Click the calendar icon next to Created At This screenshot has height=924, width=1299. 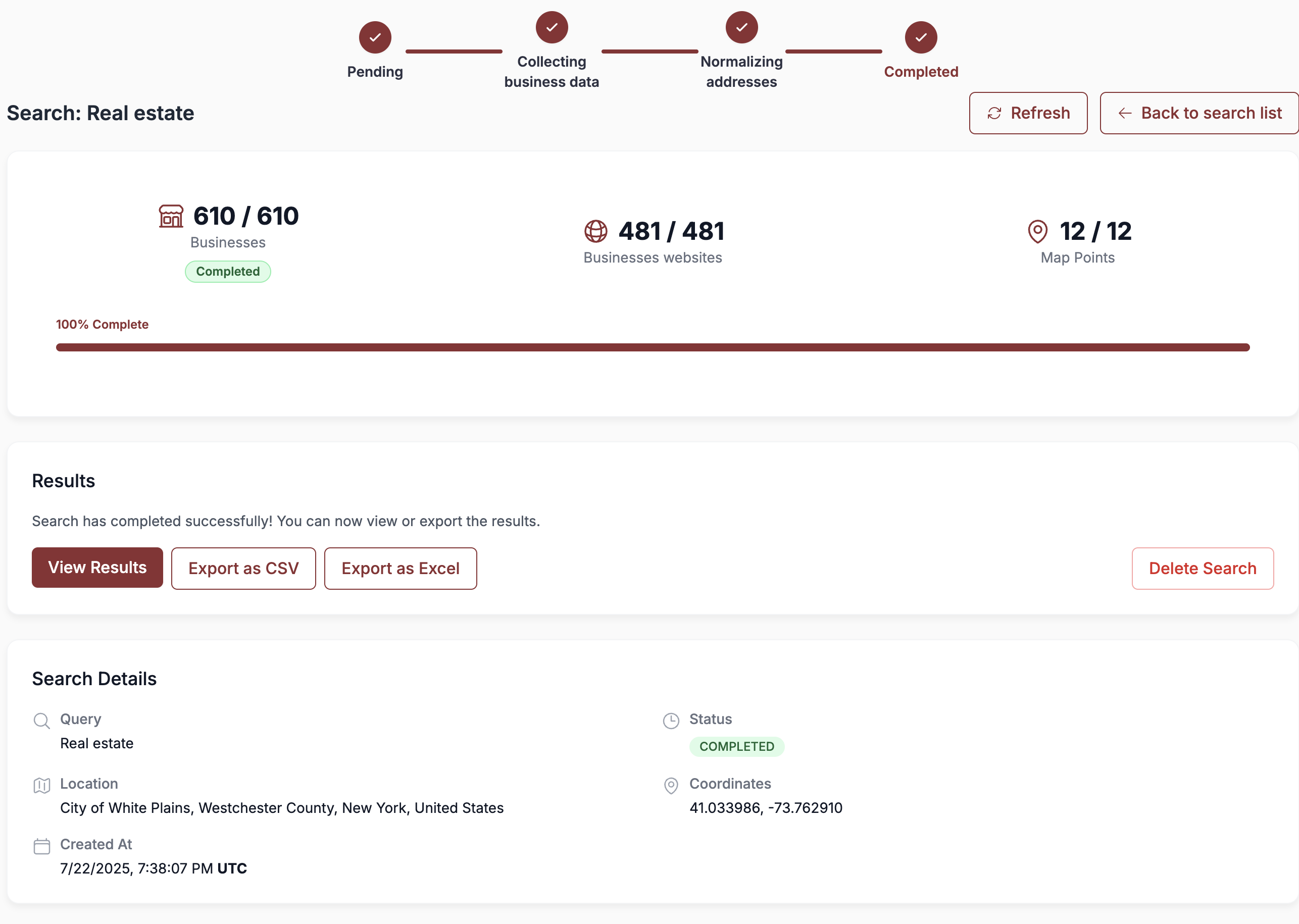[41, 846]
